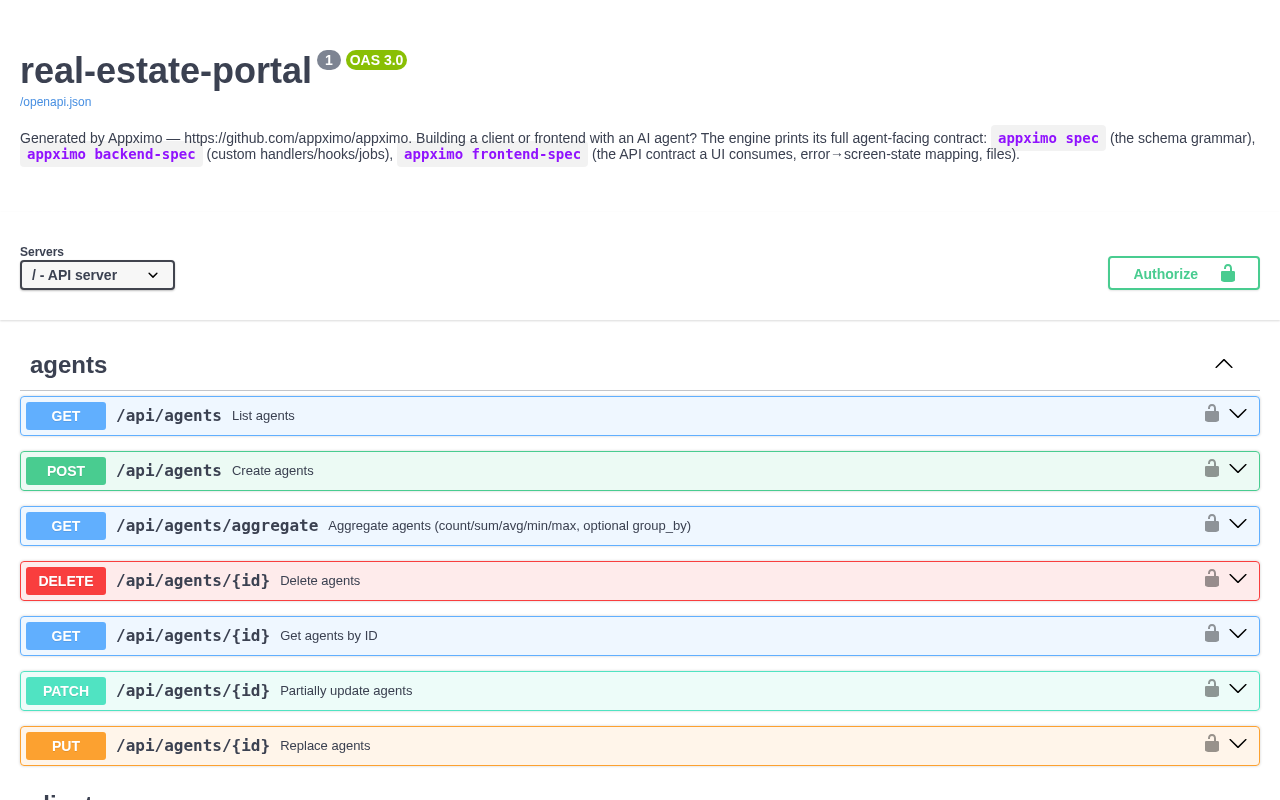The height and width of the screenshot is (800, 1280).
Task: Click the agents section heading
Action: pyautogui.click(x=69, y=365)
